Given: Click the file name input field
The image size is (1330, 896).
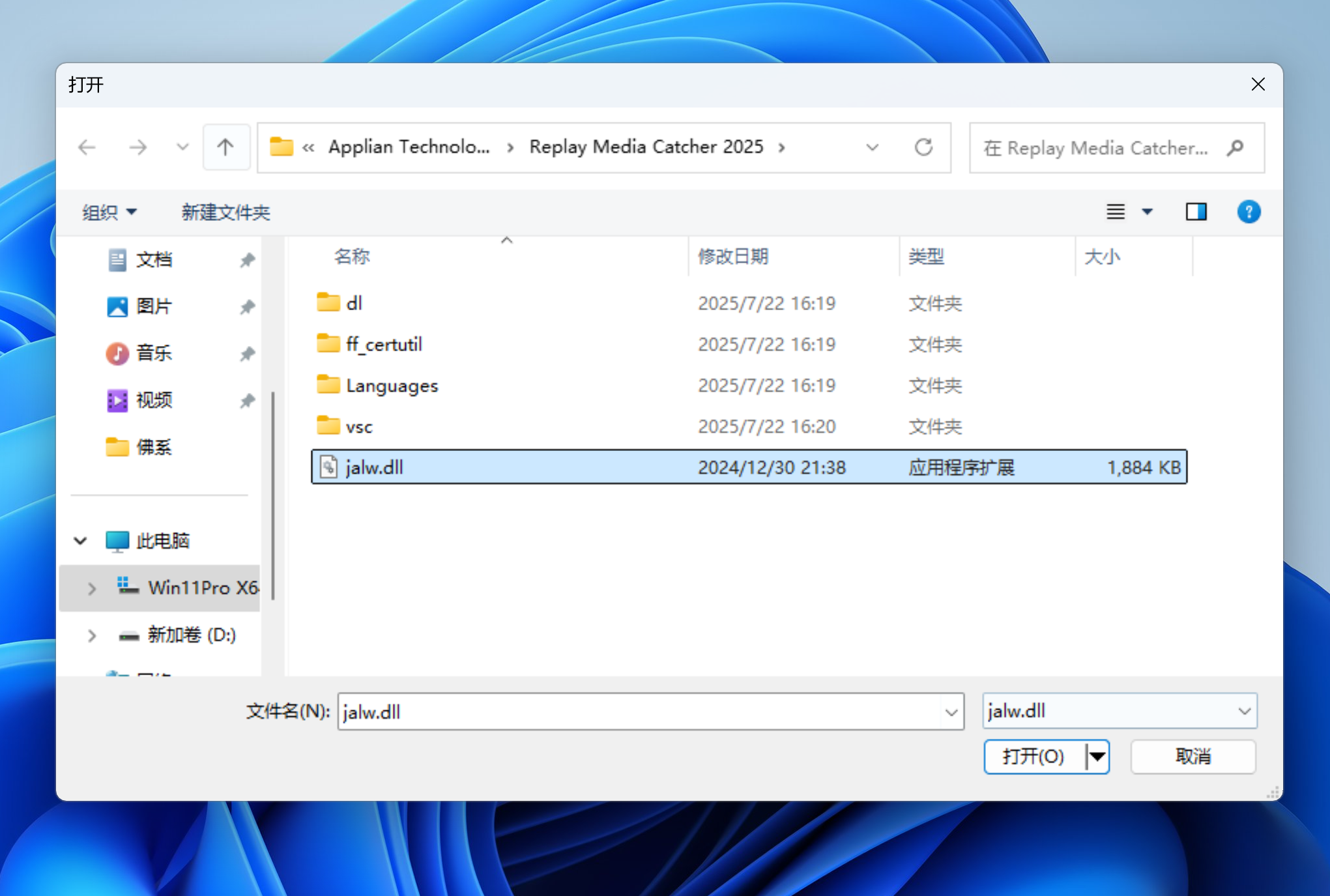Looking at the screenshot, I should tap(639, 712).
